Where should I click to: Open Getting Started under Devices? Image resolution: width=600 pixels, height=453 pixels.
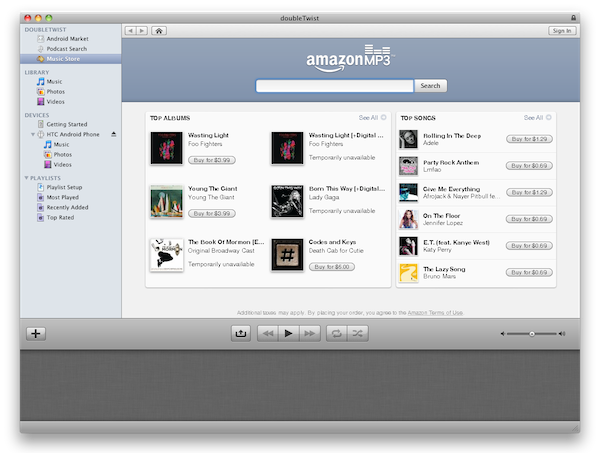pos(62,124)
